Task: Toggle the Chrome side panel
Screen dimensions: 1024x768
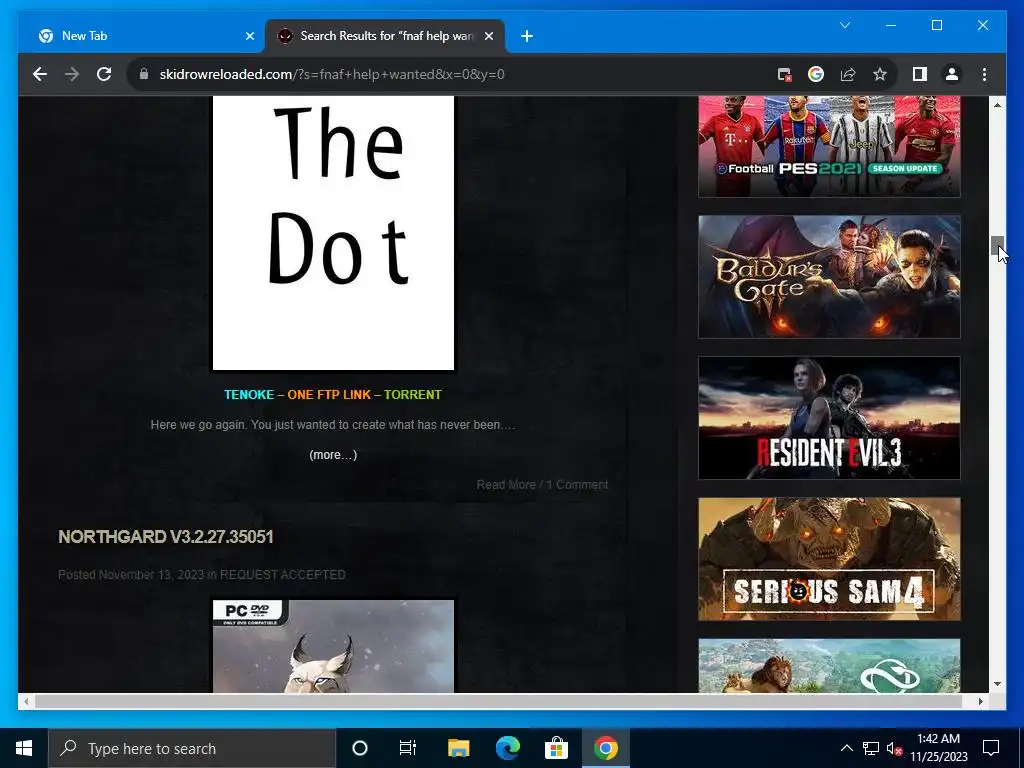Action: (920, 74)
